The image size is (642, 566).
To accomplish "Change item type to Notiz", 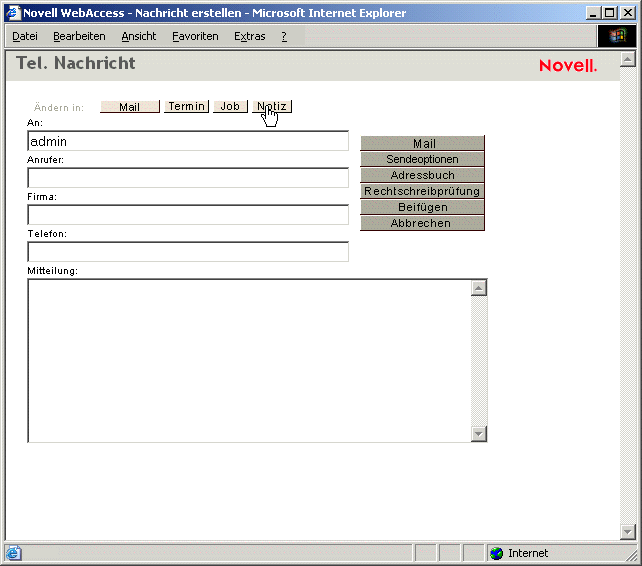I will point(272,106).
